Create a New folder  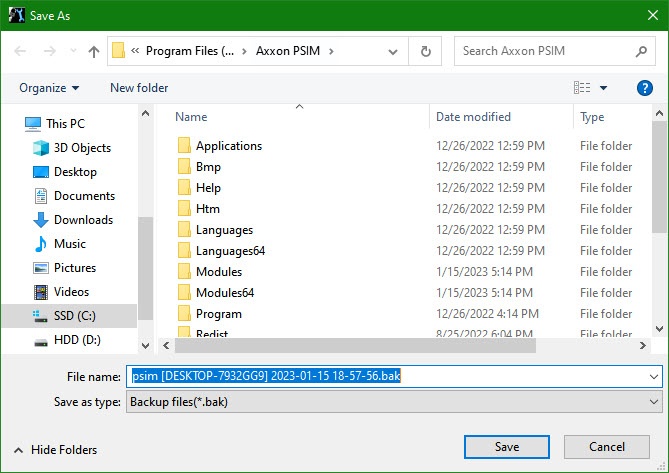[139, 88]
